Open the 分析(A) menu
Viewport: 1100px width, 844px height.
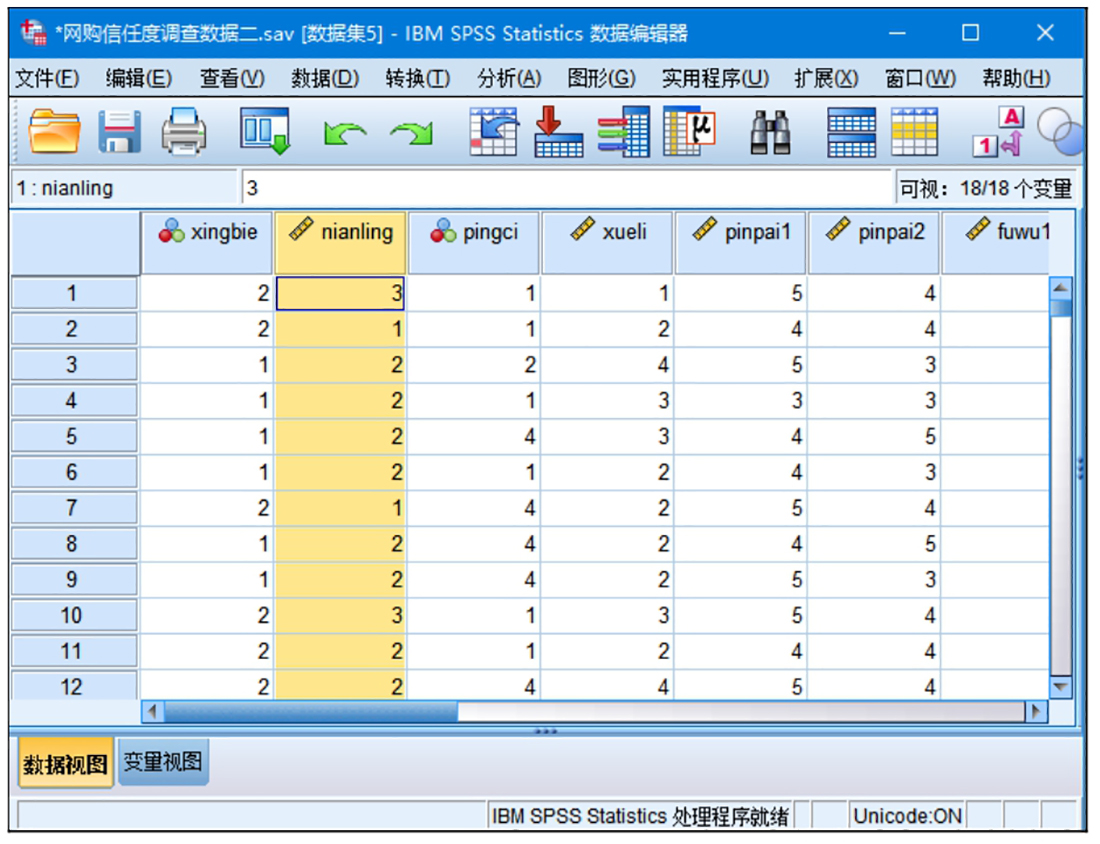pyautogui.click(x=509, y=78)
